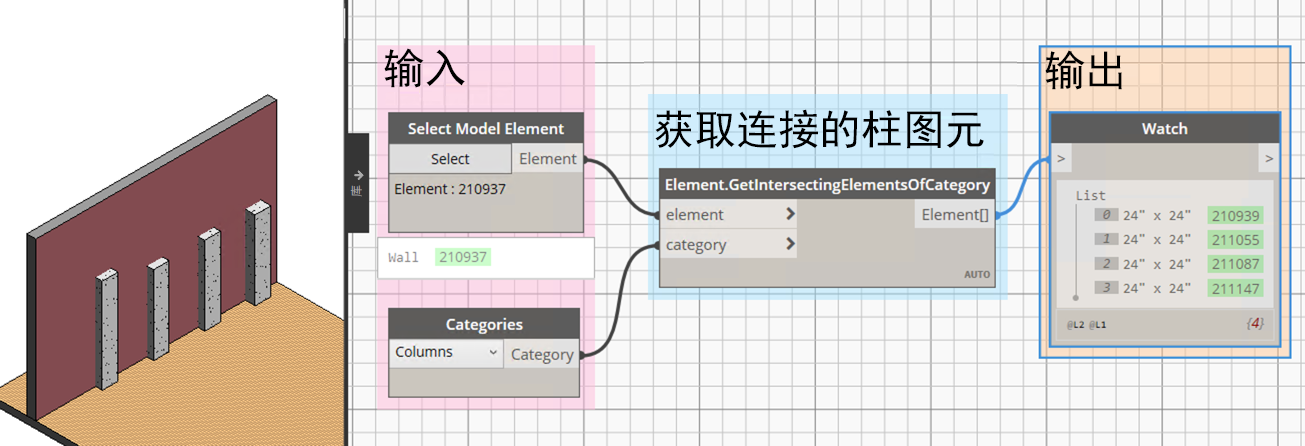Click the @L2 level label
This screenshot has width=1305, height=446.
pyautogui.click(x=1076, y=326)
